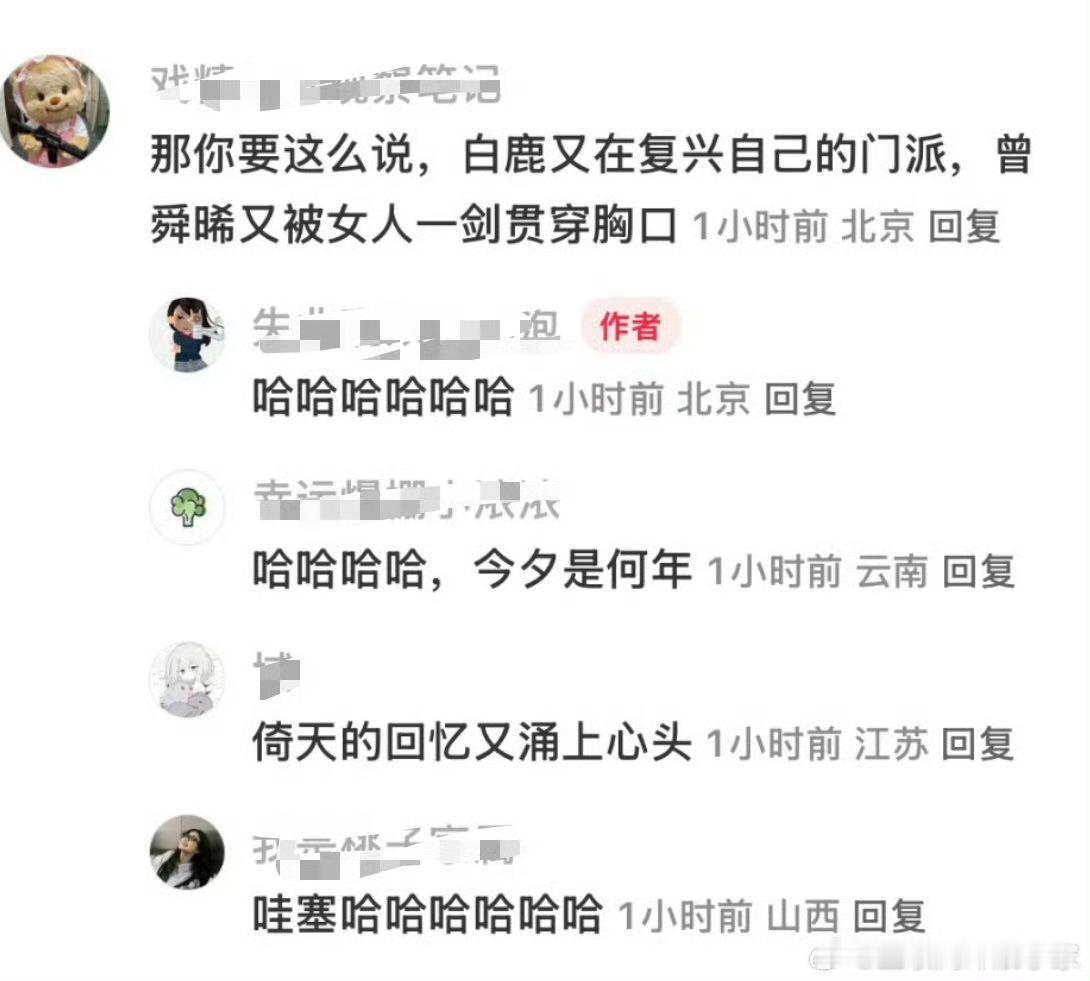The image size is (1090, 981).
Task: Tap the white-haired anime avatar
Action: [188, 679]
